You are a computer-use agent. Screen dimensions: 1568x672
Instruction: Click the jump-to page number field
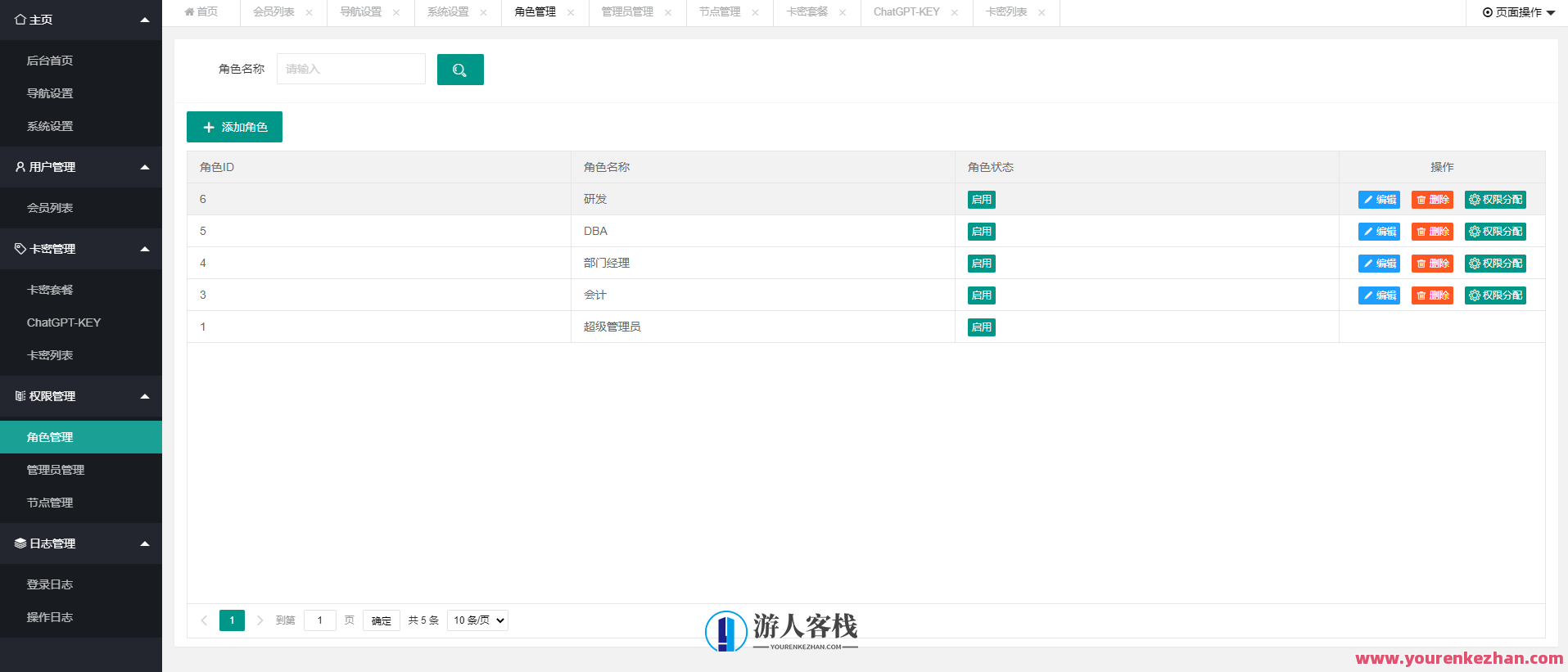(x=320, y=620)
